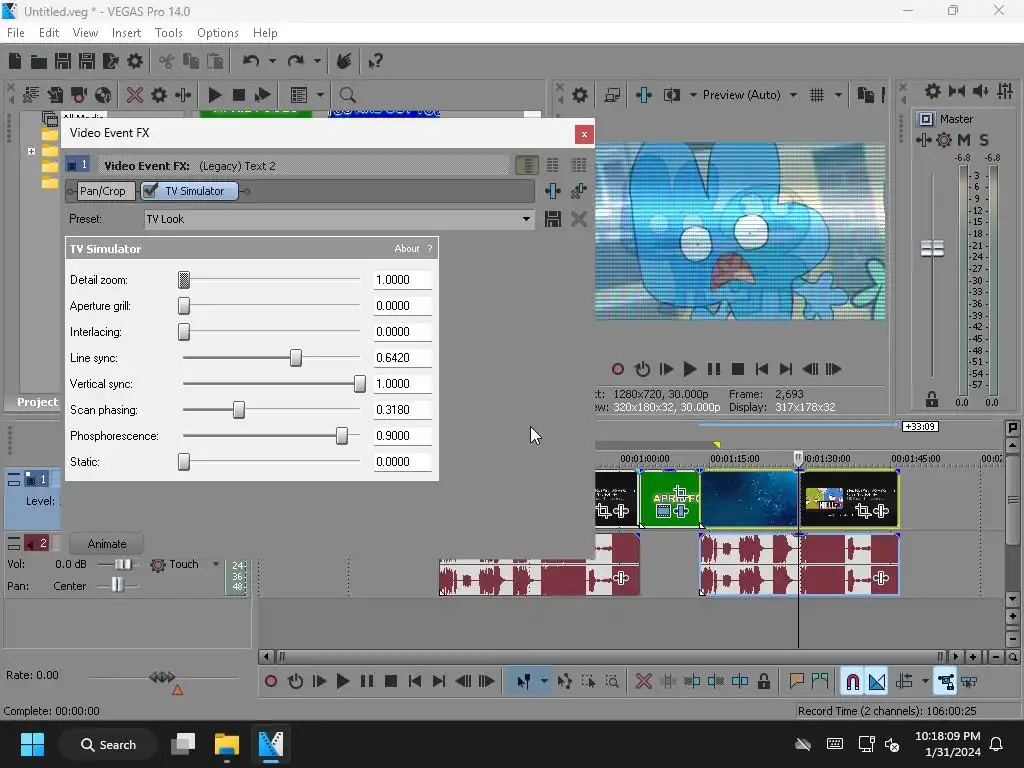This screenshot has height=768, width=1024.
Task: Click the Phosphorescence slider handle
Action: click(x=342, y=436)
